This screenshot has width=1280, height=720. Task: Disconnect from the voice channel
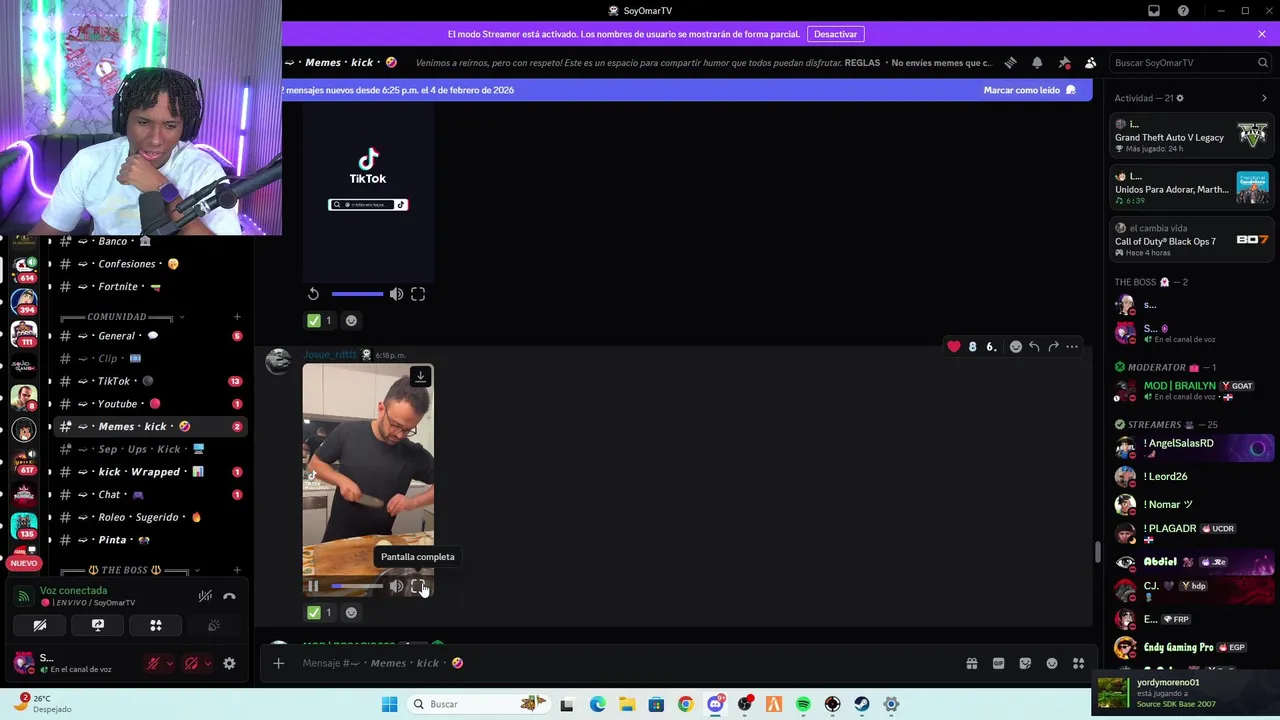[x=229, y=596]
